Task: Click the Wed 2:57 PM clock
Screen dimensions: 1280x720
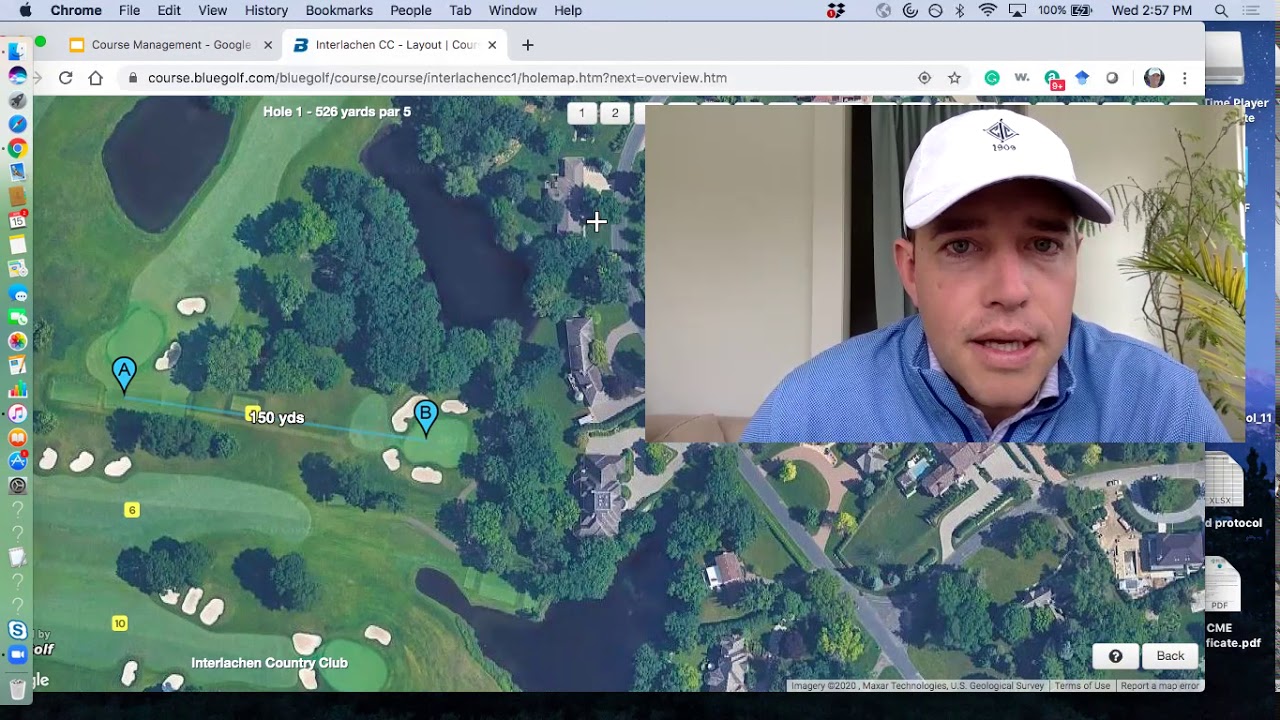Action: (x=1152, y=10)
